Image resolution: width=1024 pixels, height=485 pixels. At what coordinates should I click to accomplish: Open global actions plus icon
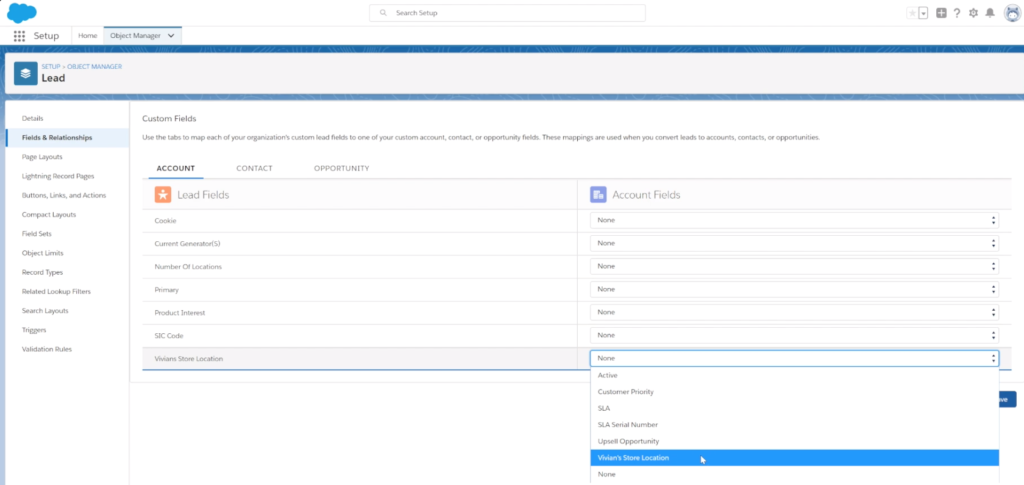click(940, 13)
